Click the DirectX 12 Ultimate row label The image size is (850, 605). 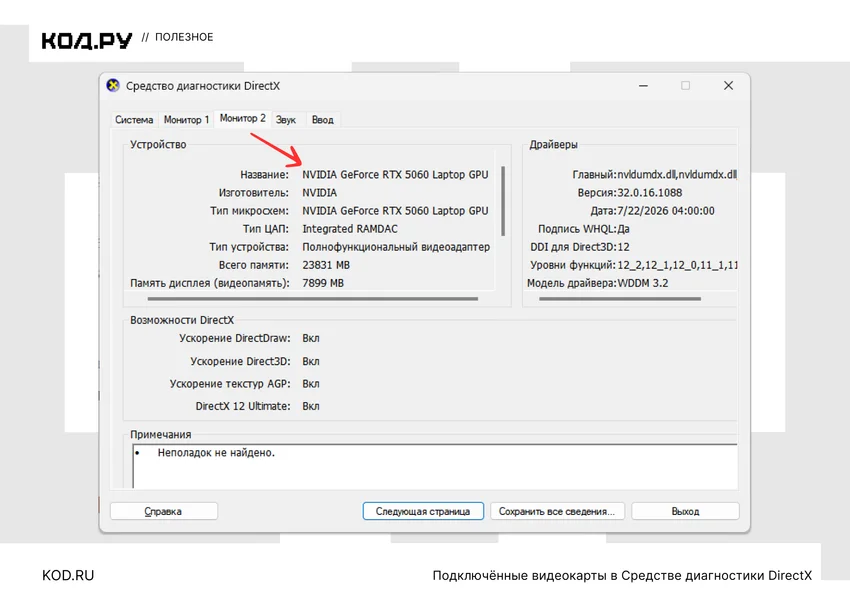pos(243,406)
